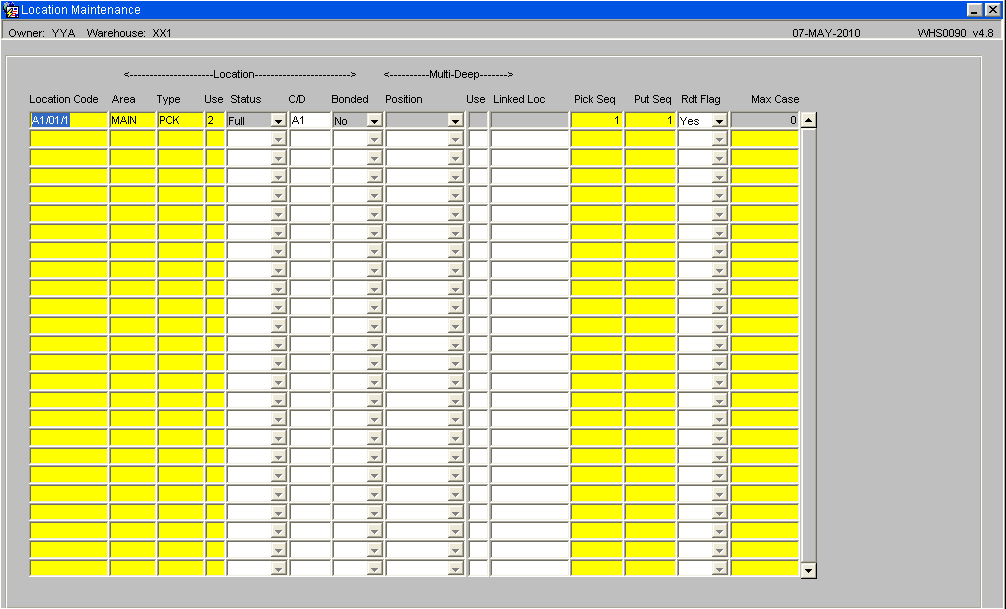Click the Warehouse: XX1 label
This screenshot has height=609, width=1006.
129,33
